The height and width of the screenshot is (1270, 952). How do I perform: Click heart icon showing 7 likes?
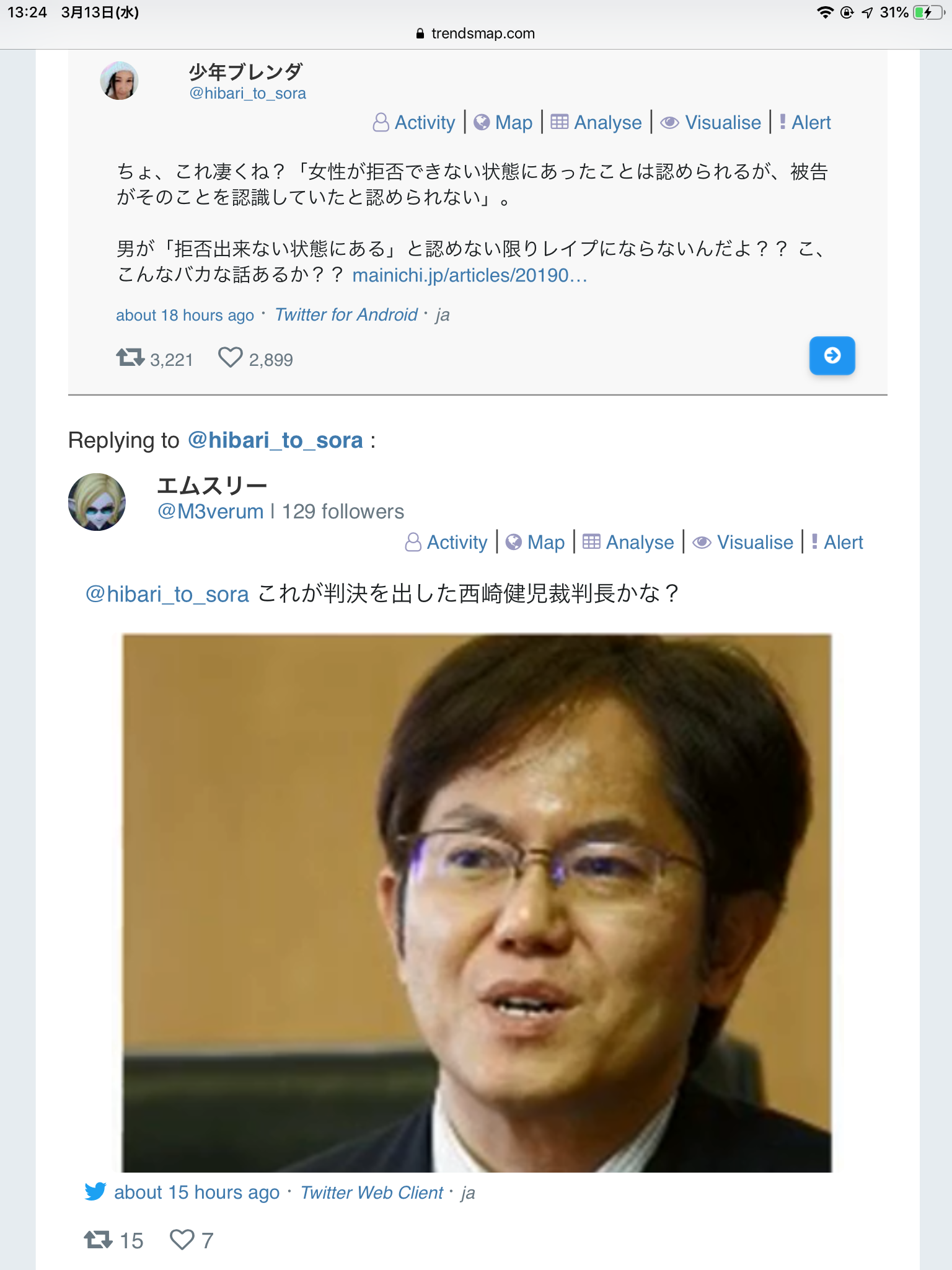pyautogui.click(x=182, y=1240)
